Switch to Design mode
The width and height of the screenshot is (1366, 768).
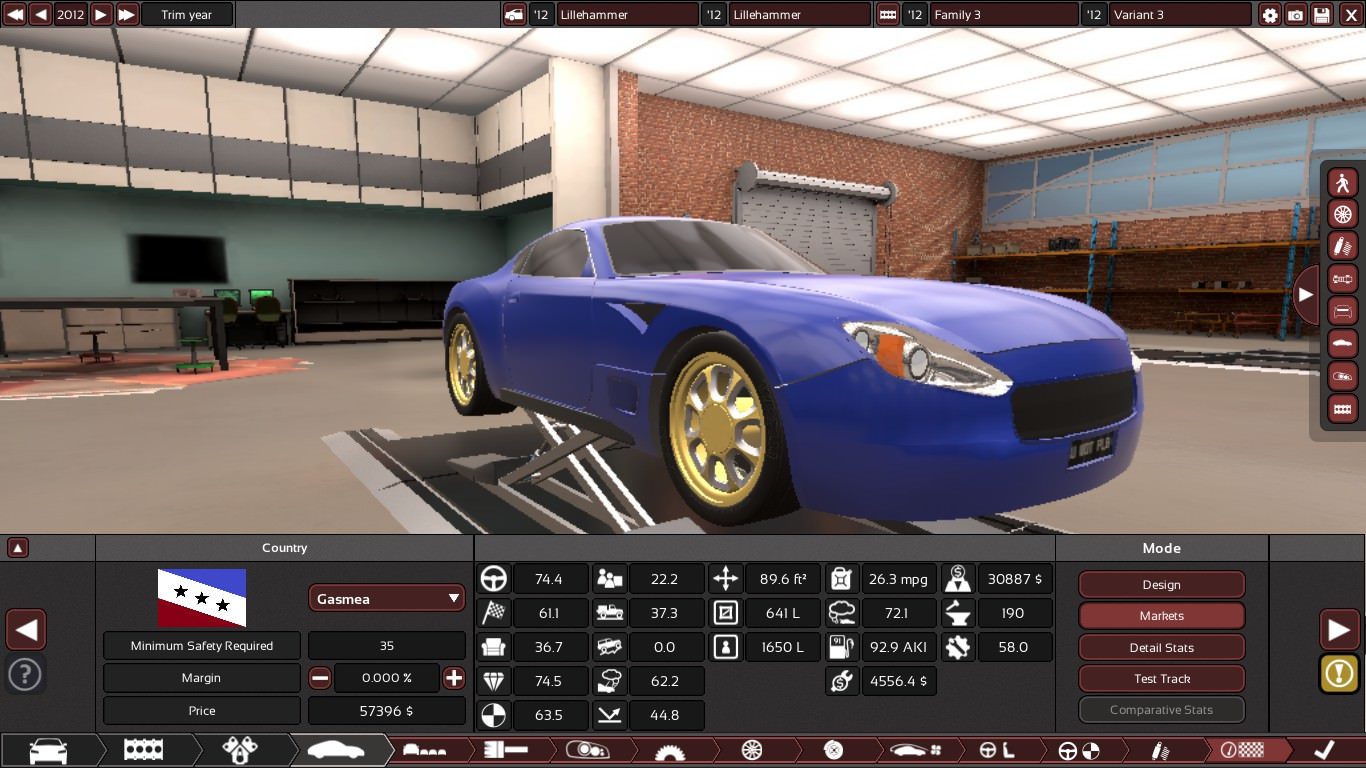(x=1162, y=585)
